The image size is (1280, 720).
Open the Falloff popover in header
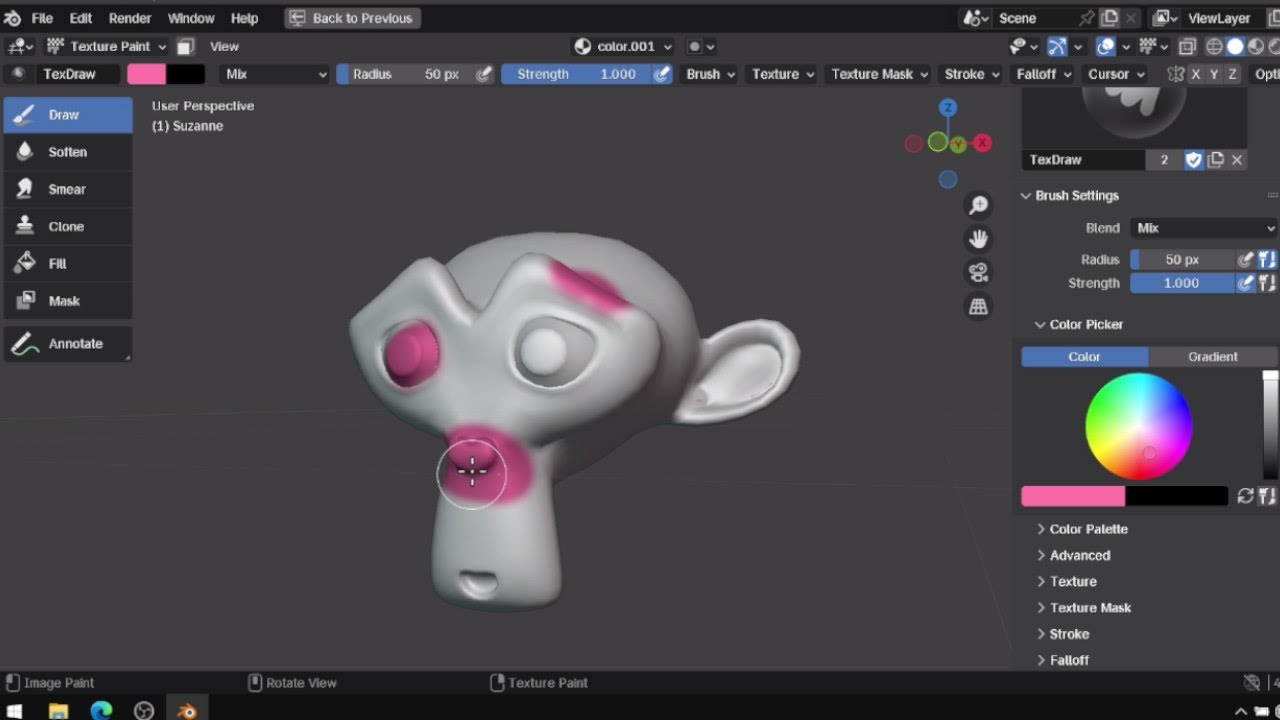pos(1043,74)
